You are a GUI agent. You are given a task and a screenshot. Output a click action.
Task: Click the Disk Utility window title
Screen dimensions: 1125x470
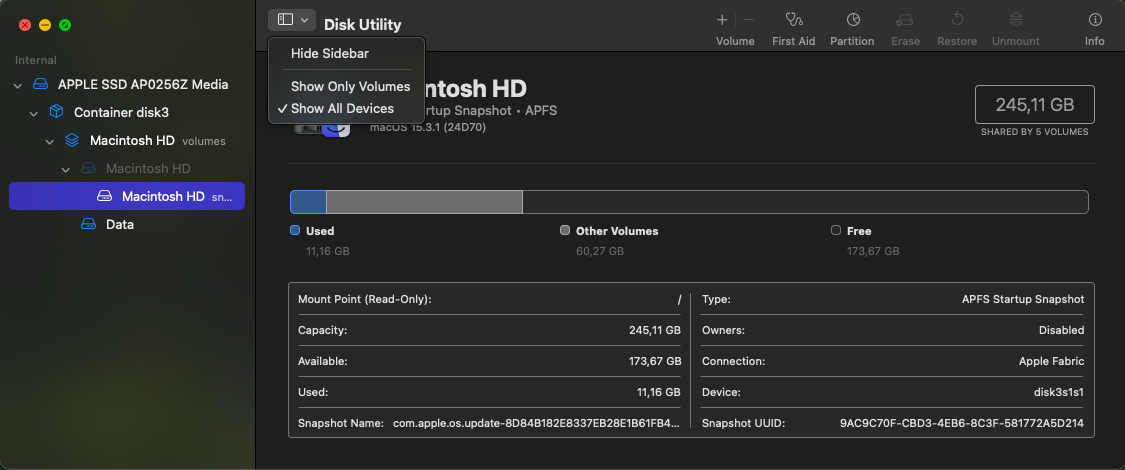(x=363, y=24)
